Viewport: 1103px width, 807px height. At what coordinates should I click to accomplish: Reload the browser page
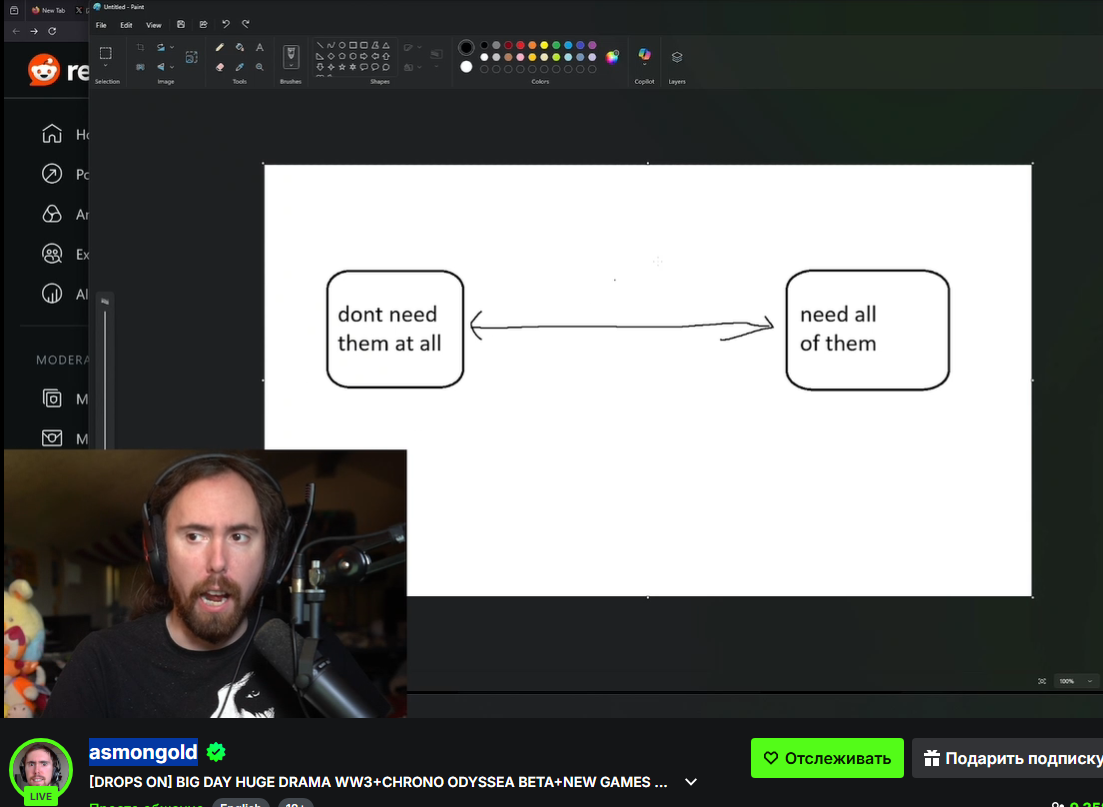52,31
